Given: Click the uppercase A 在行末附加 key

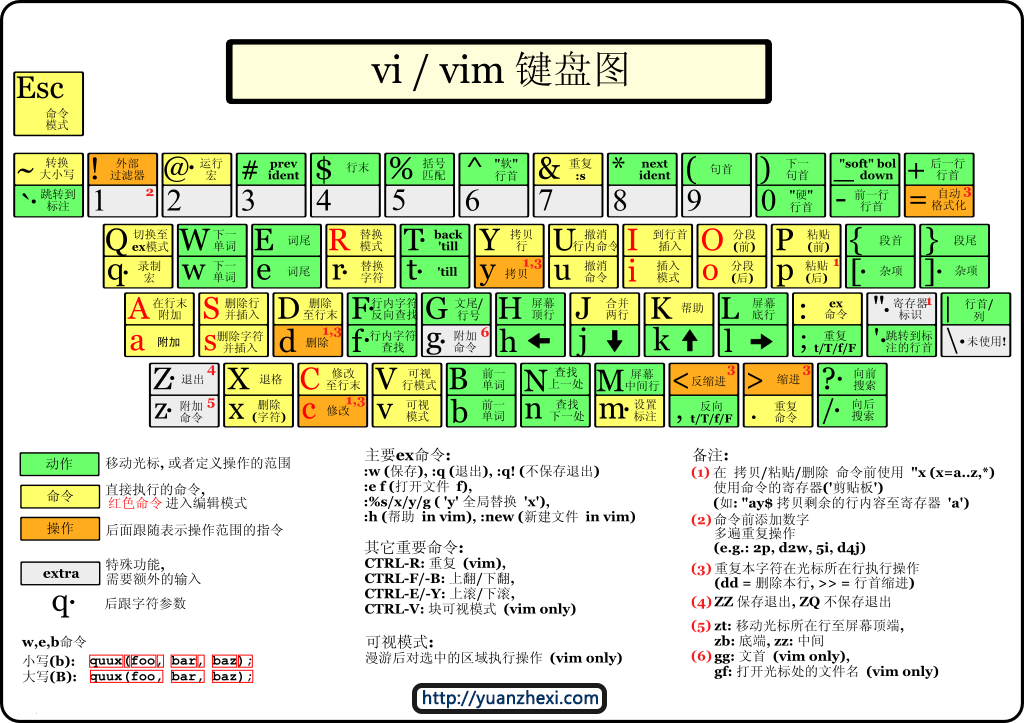Looking at the screenshot, I should tap(159, 310).
